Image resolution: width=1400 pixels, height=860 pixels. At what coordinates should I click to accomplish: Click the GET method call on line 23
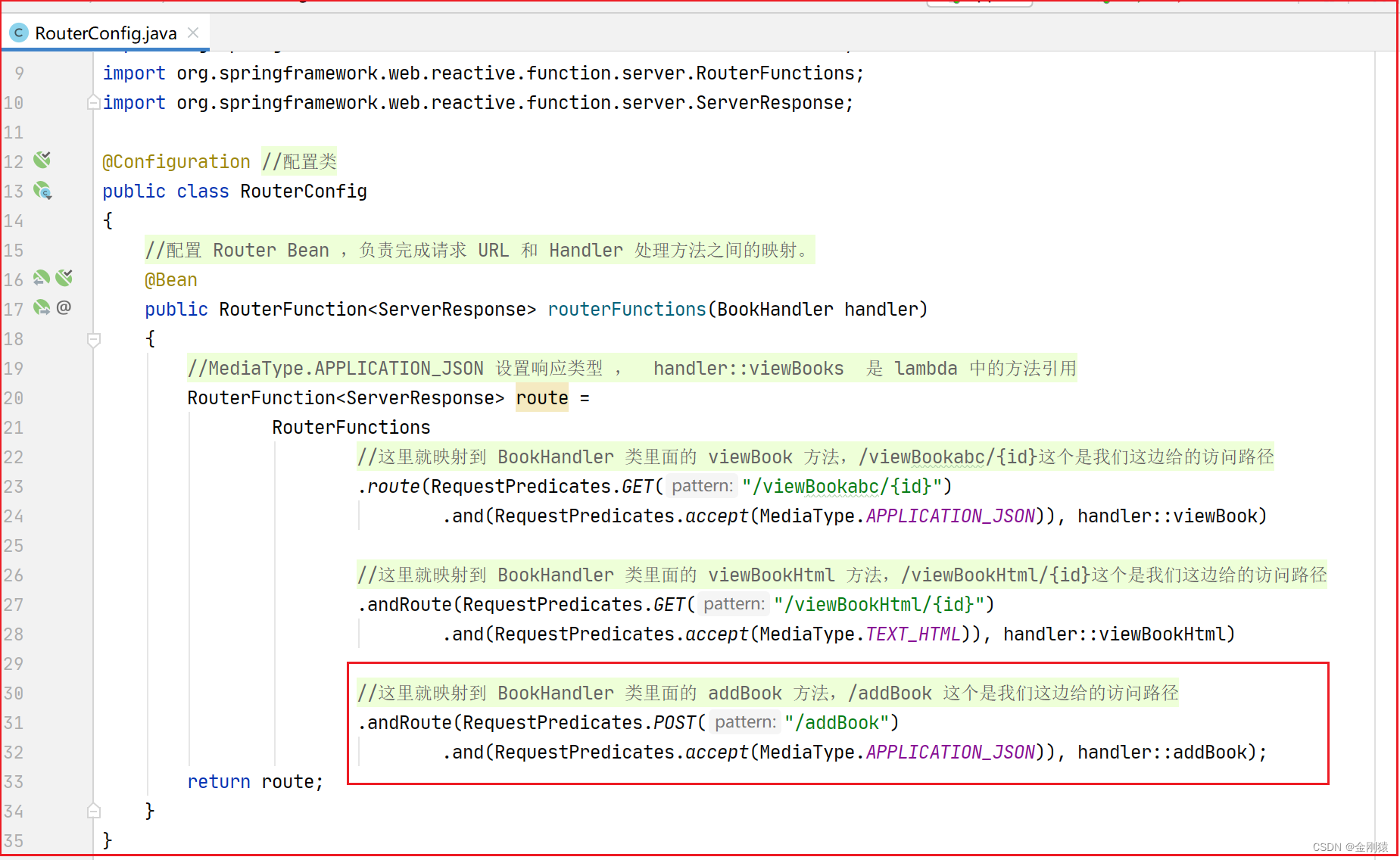pos(638,487)
